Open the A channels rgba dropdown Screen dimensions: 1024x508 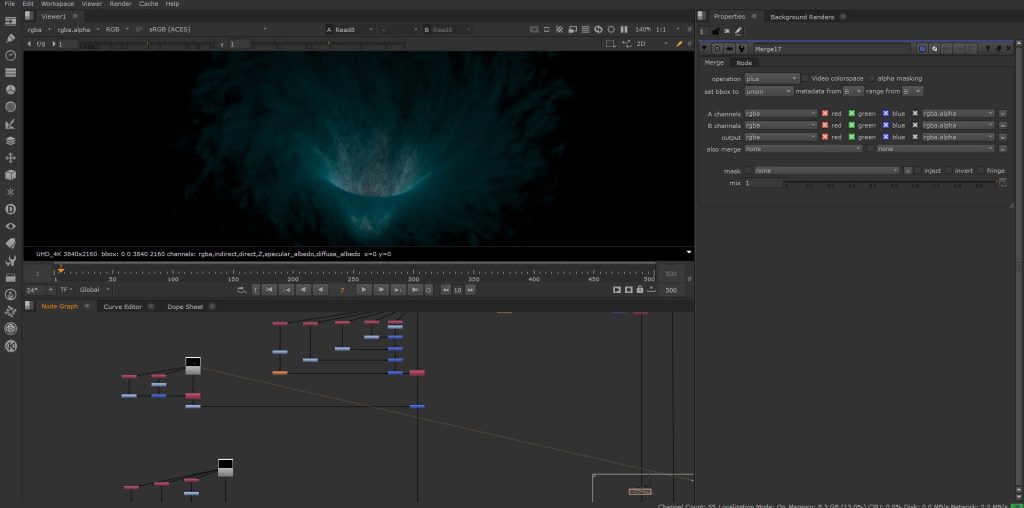click(780, 114)
